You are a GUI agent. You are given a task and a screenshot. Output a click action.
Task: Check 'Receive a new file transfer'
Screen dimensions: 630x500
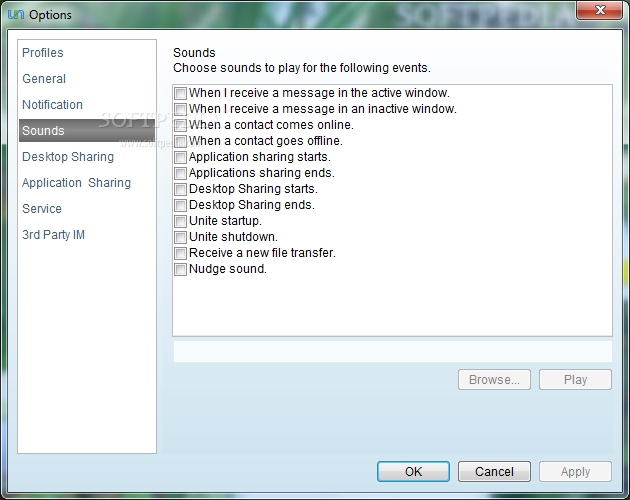(x=180, y=253)
